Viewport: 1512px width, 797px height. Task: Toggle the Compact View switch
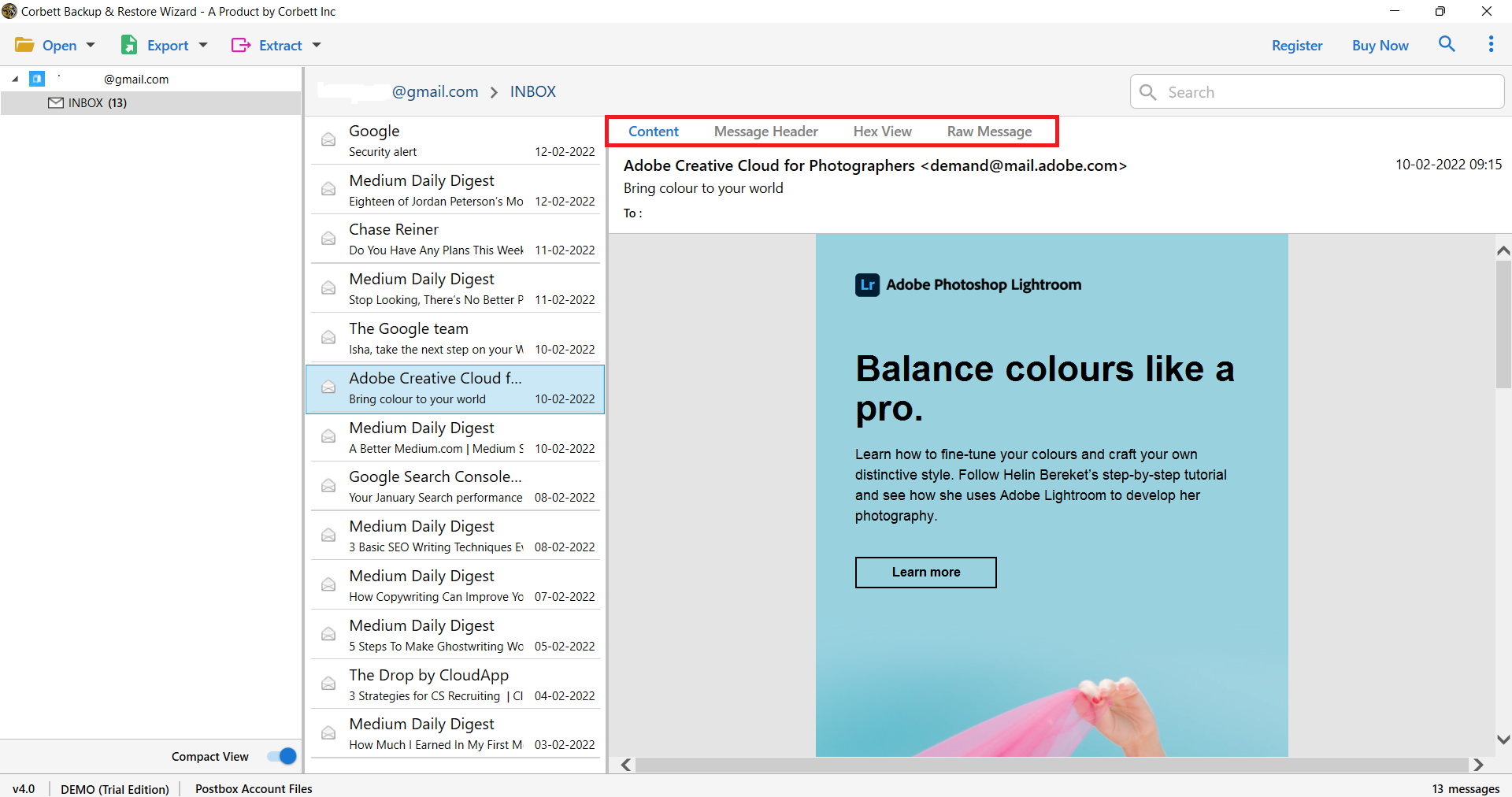tap(282, 756)
